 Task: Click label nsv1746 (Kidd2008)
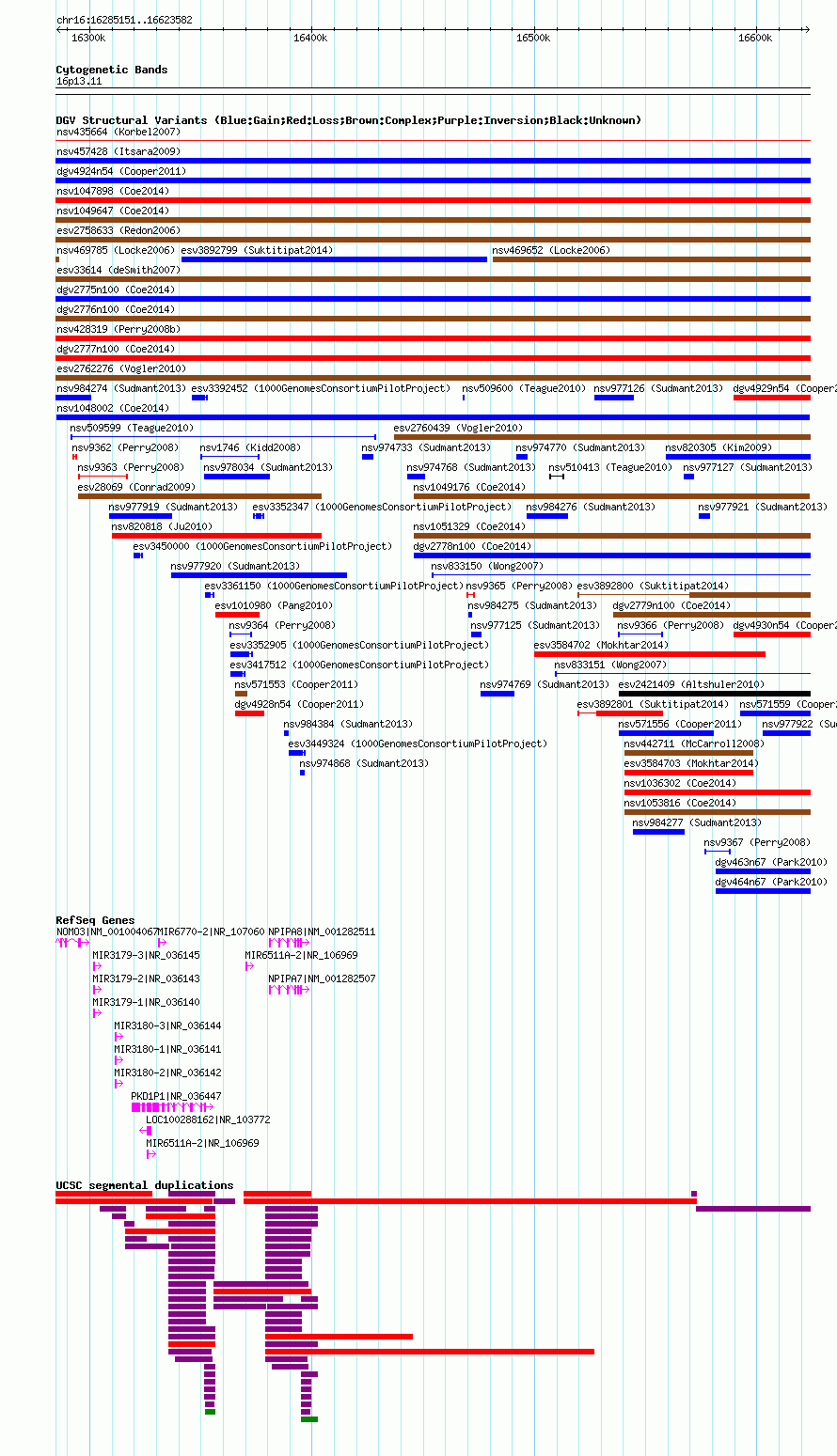(250, 447)
